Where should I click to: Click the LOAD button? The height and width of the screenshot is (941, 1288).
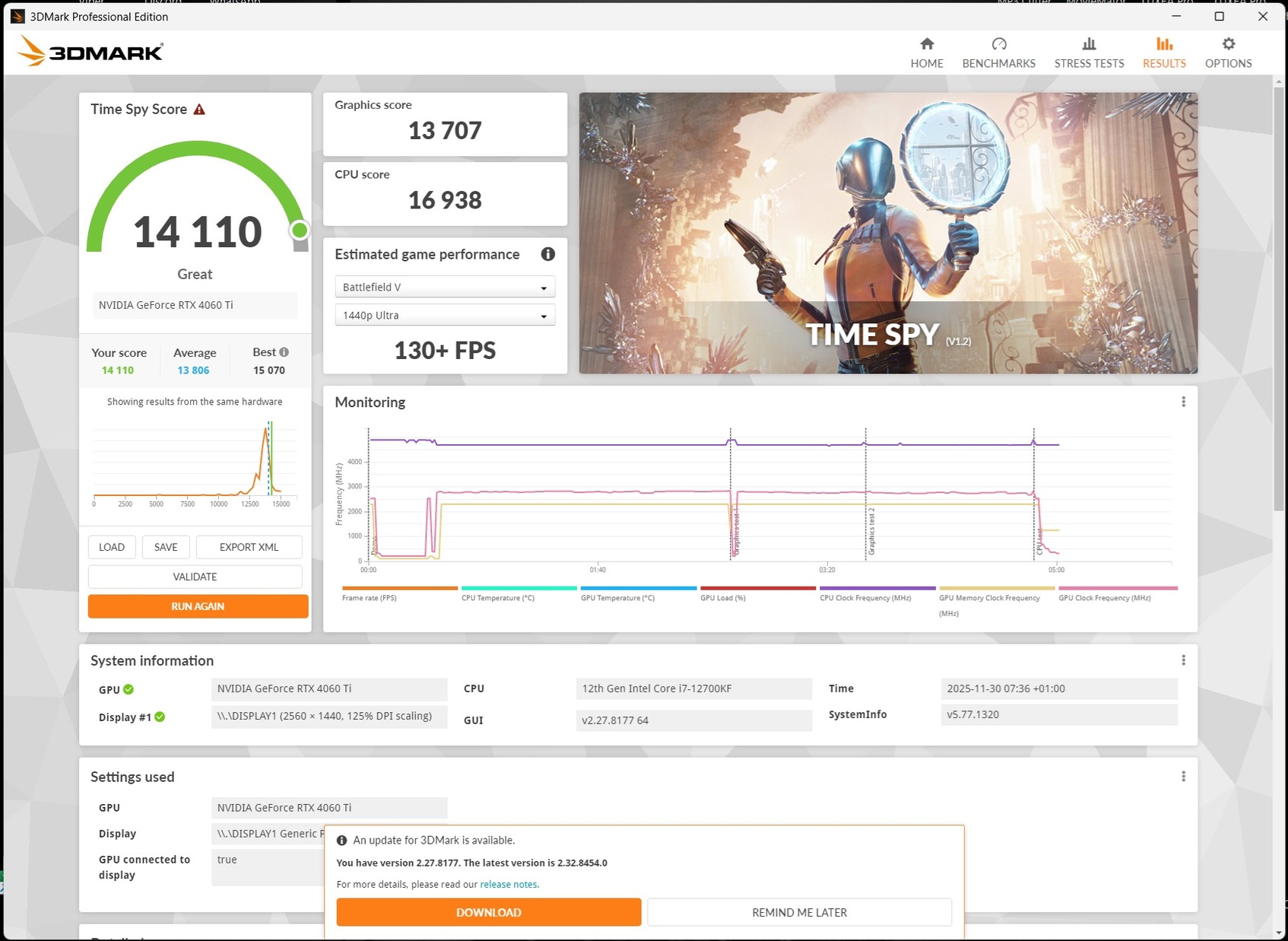pos(112,547)
